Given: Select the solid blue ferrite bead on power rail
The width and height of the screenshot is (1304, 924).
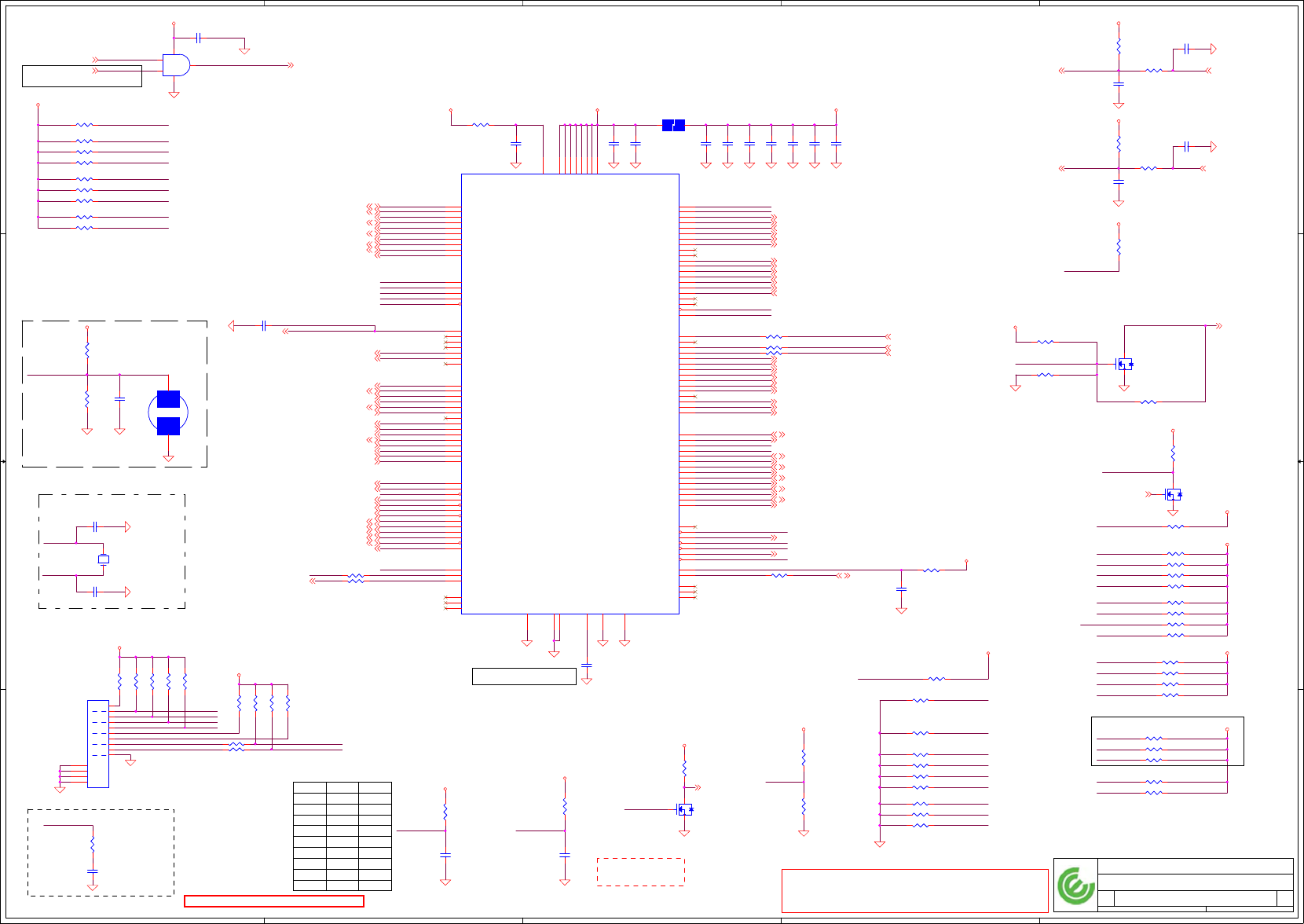Looking at the screenshot, I should (x=673, y=125).
